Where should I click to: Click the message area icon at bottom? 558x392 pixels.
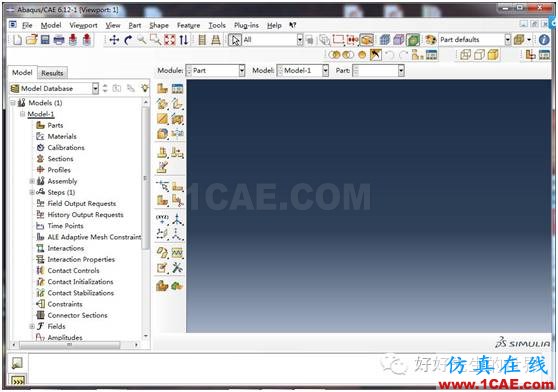17,363
